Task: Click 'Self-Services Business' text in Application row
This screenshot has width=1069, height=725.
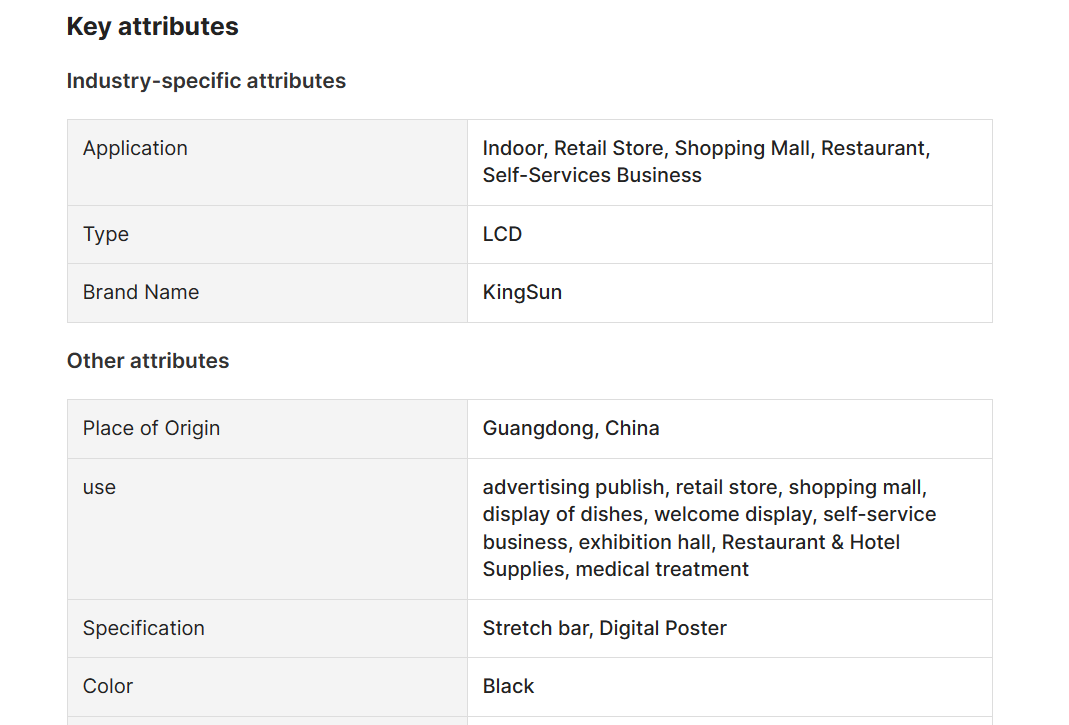Action: (x=592, y=175)
